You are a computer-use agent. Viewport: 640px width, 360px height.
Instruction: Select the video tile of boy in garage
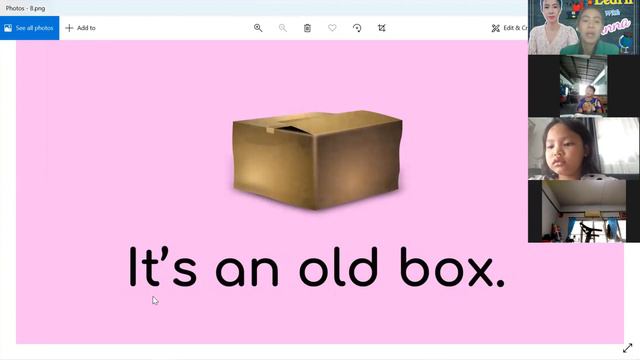584,86
